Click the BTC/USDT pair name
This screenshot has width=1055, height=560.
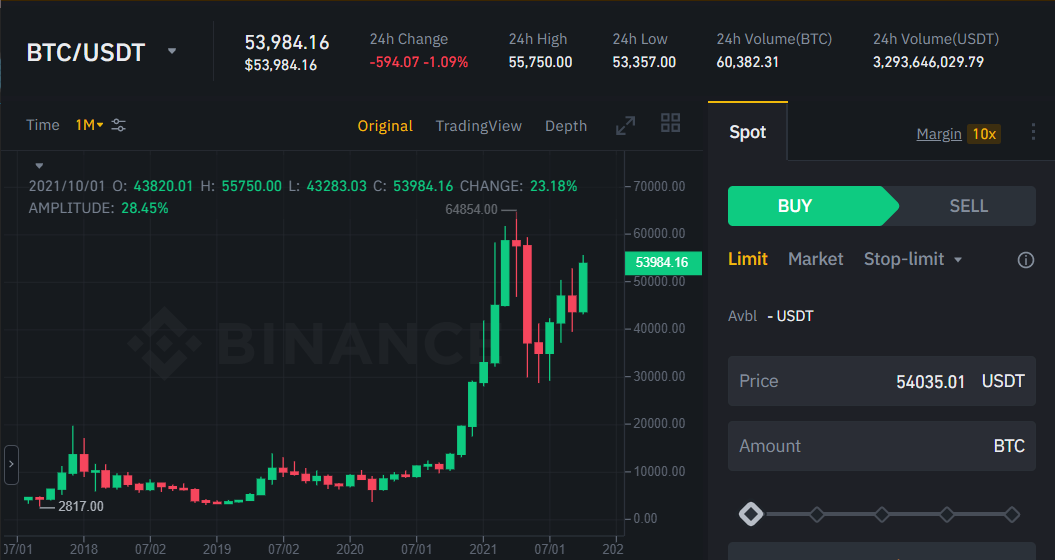[x=85, y=52]
